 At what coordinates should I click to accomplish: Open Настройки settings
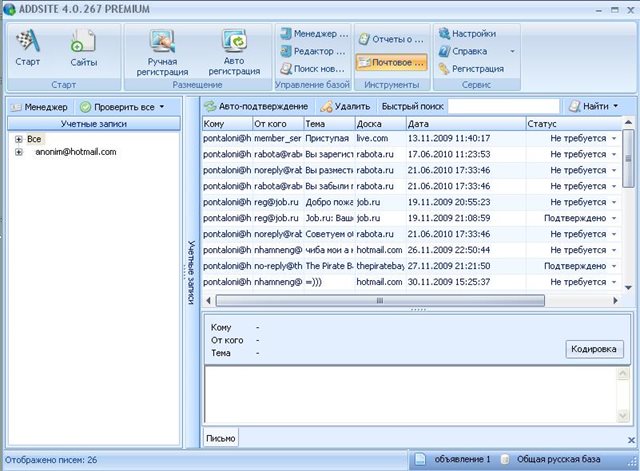click(467, 33)
